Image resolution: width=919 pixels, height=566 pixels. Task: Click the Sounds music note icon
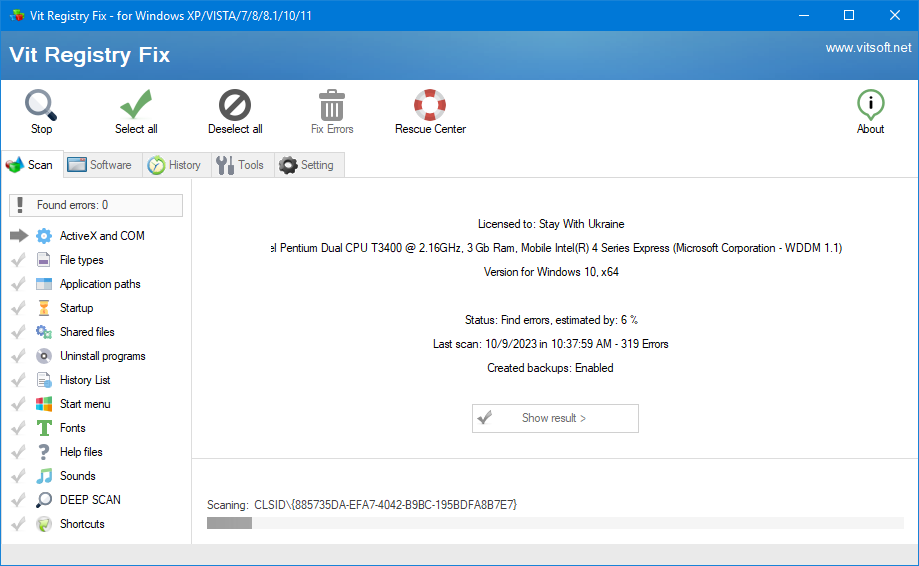44,476
